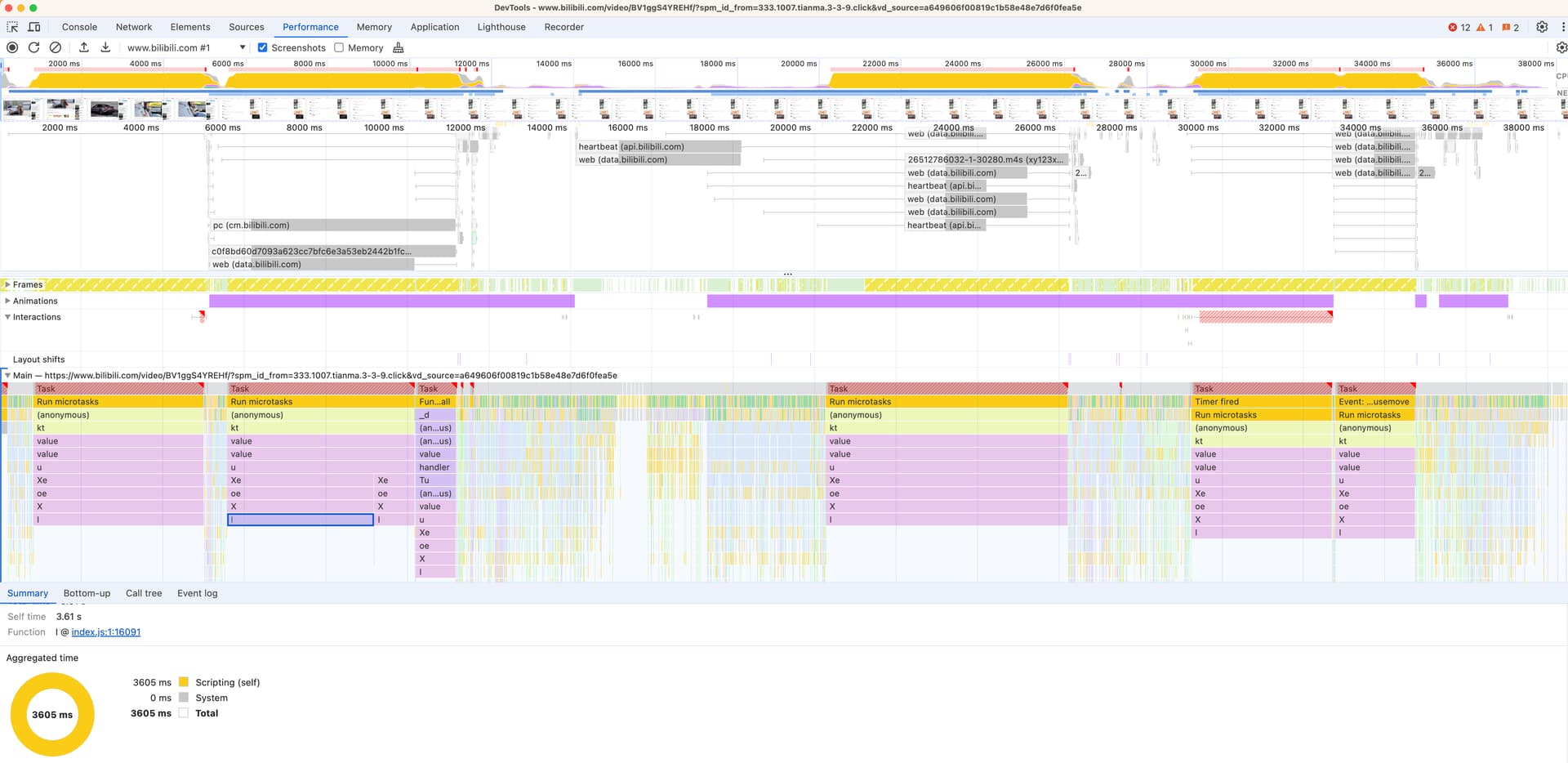Click the collect garbage icon
Viewport: 1568px width, 763px height.
(399, 47)
